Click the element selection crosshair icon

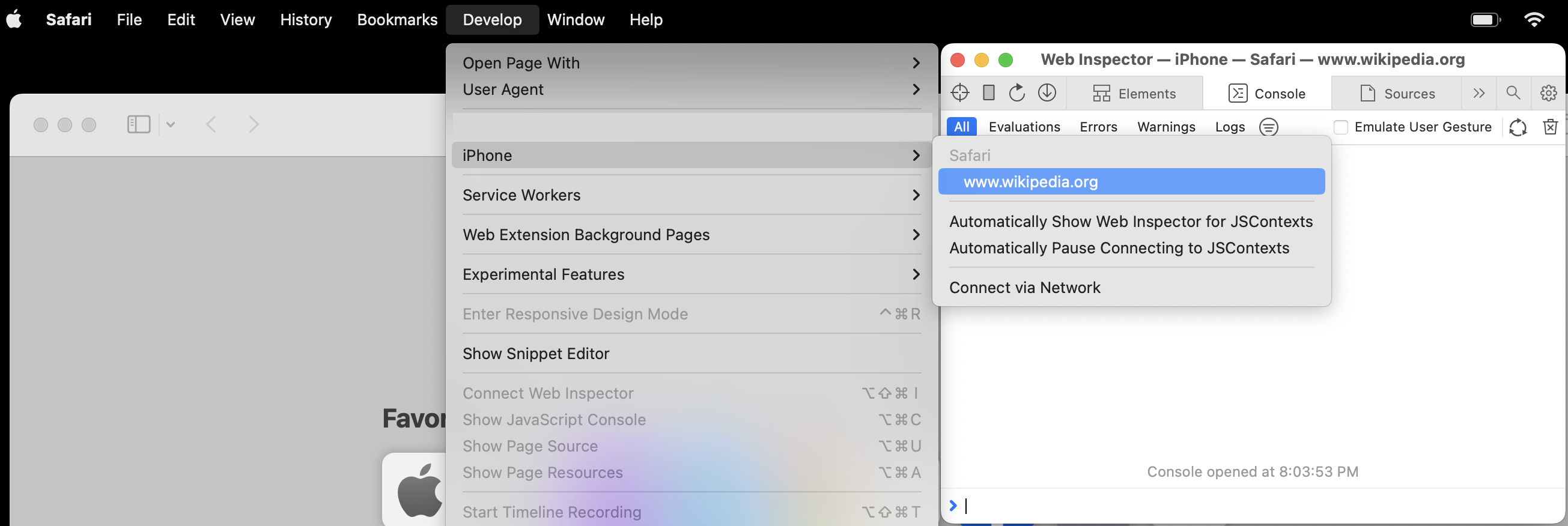[x=959, y=93]
